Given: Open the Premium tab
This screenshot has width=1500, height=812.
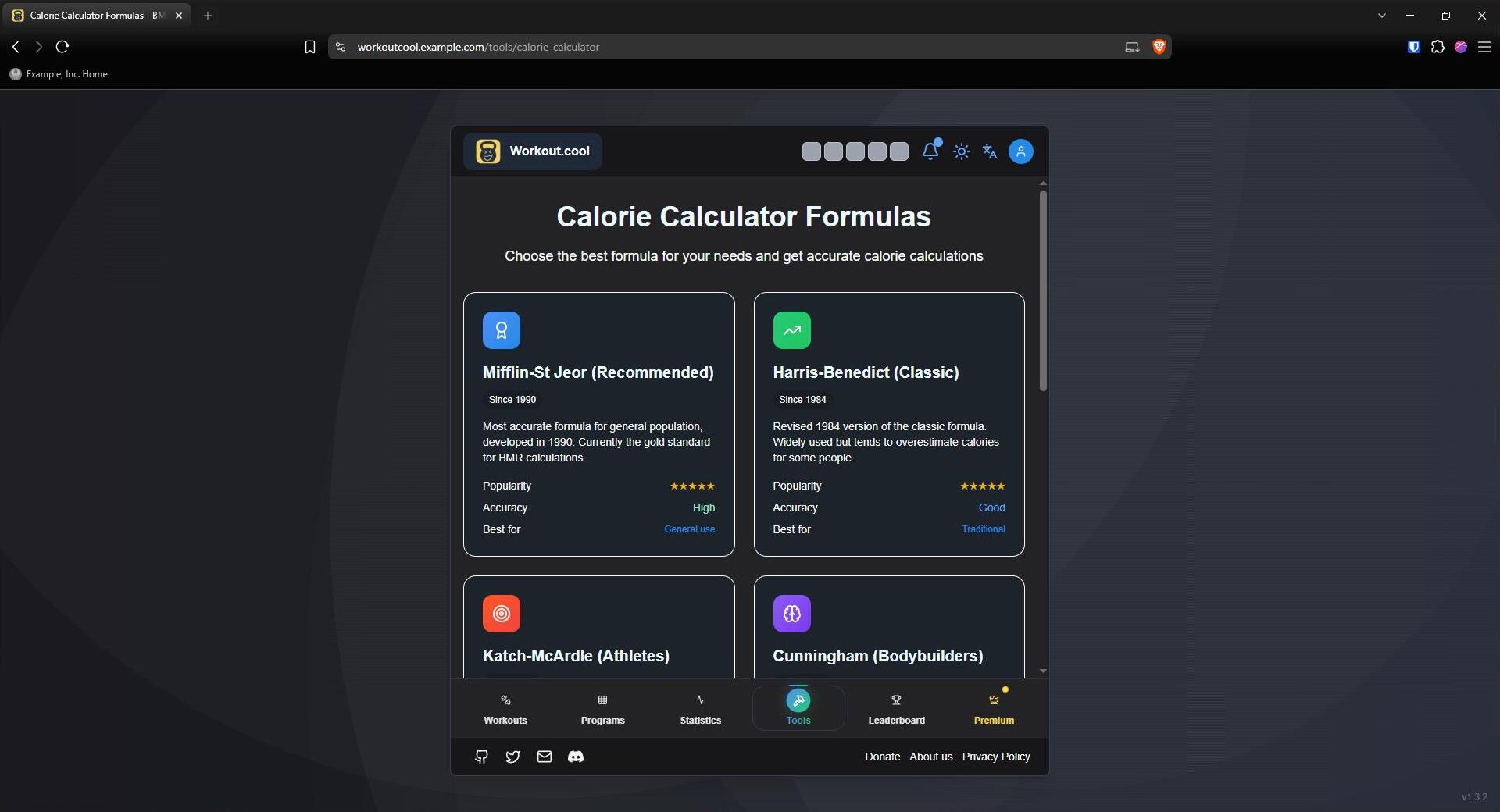Looking at the screenshot, I should coord(995,709).
